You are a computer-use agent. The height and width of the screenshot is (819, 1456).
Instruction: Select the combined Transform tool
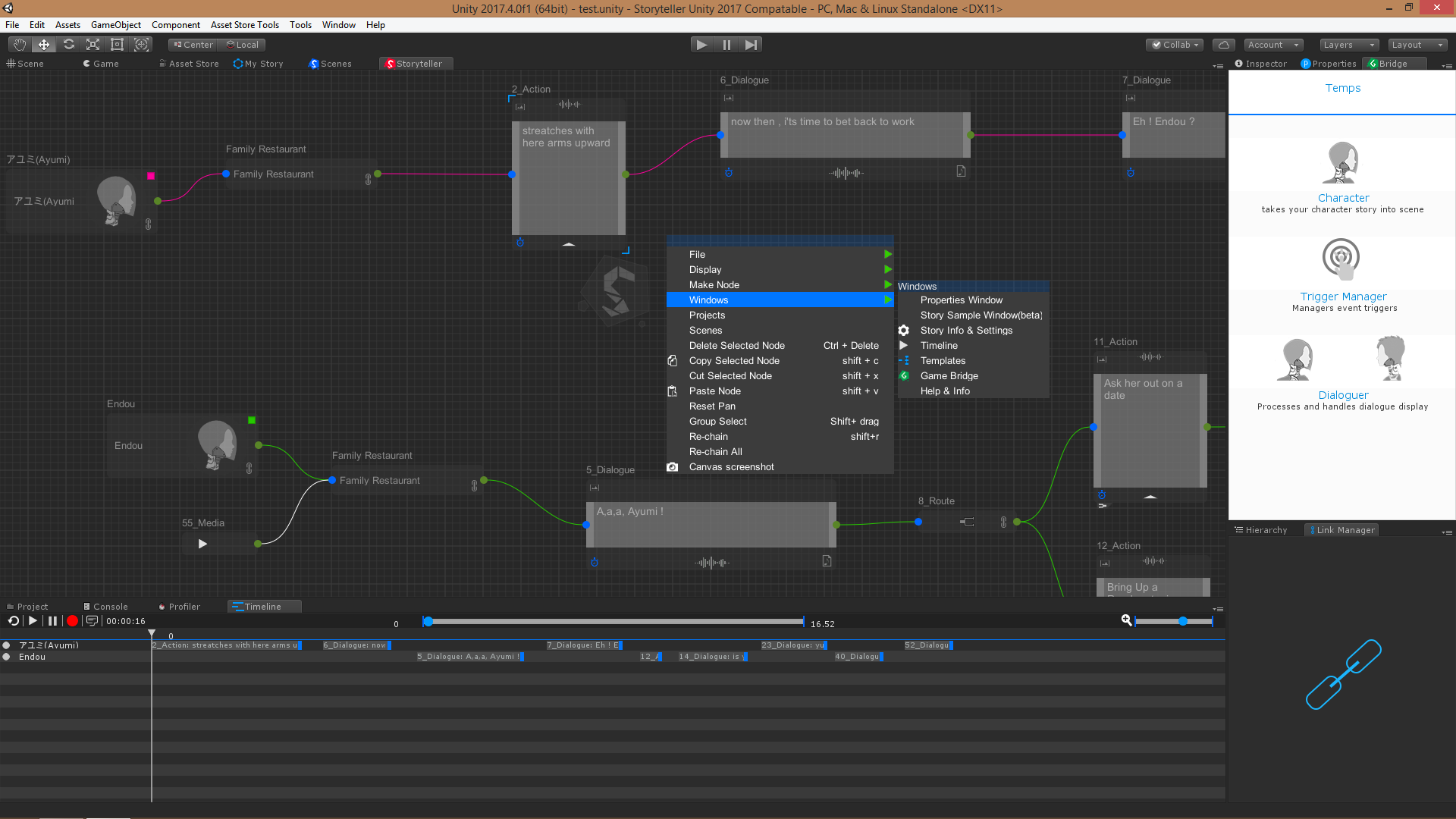141,45
